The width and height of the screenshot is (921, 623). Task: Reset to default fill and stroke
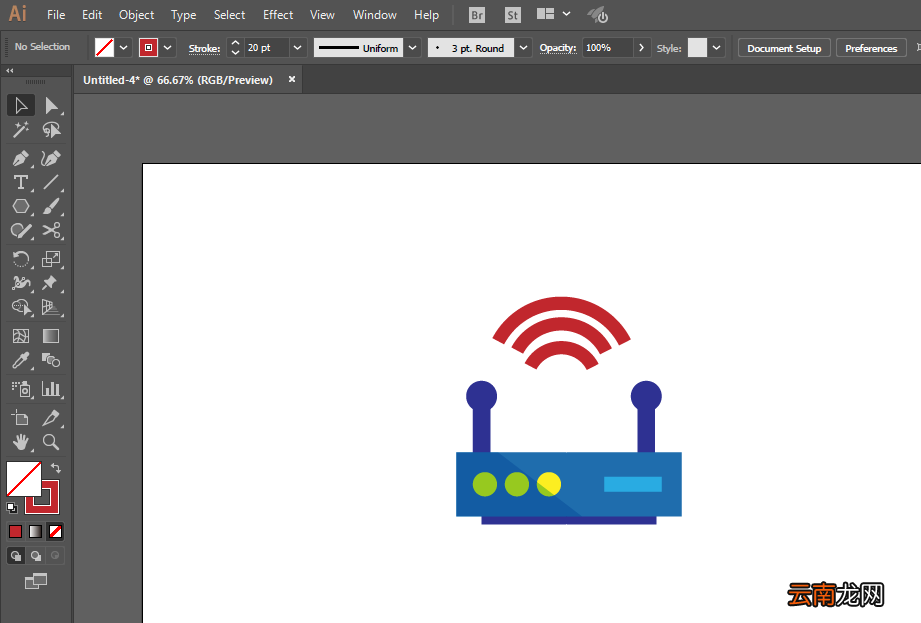click(x=12, y=508)
